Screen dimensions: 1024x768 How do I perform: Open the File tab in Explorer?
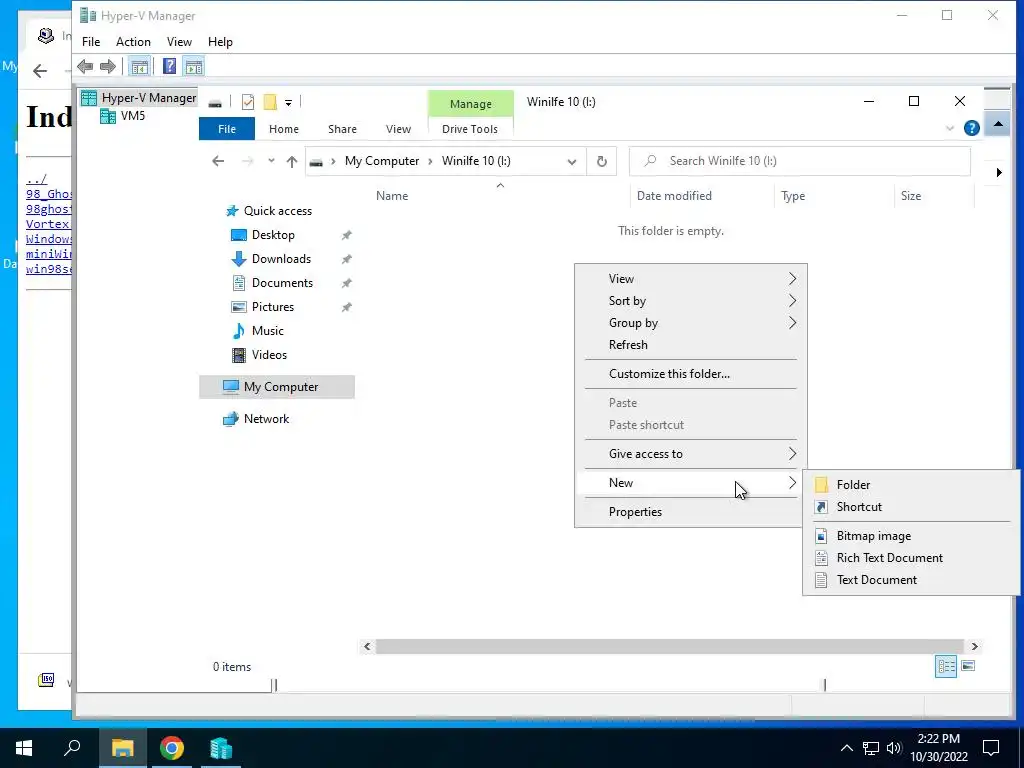(x=227, y=129)
